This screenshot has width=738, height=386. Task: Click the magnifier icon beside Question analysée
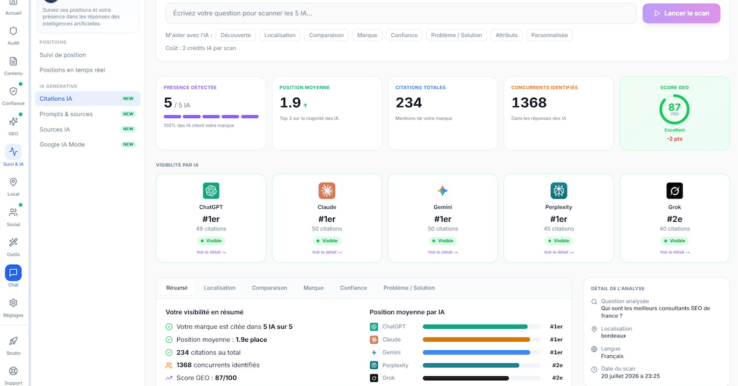[594, 302]
